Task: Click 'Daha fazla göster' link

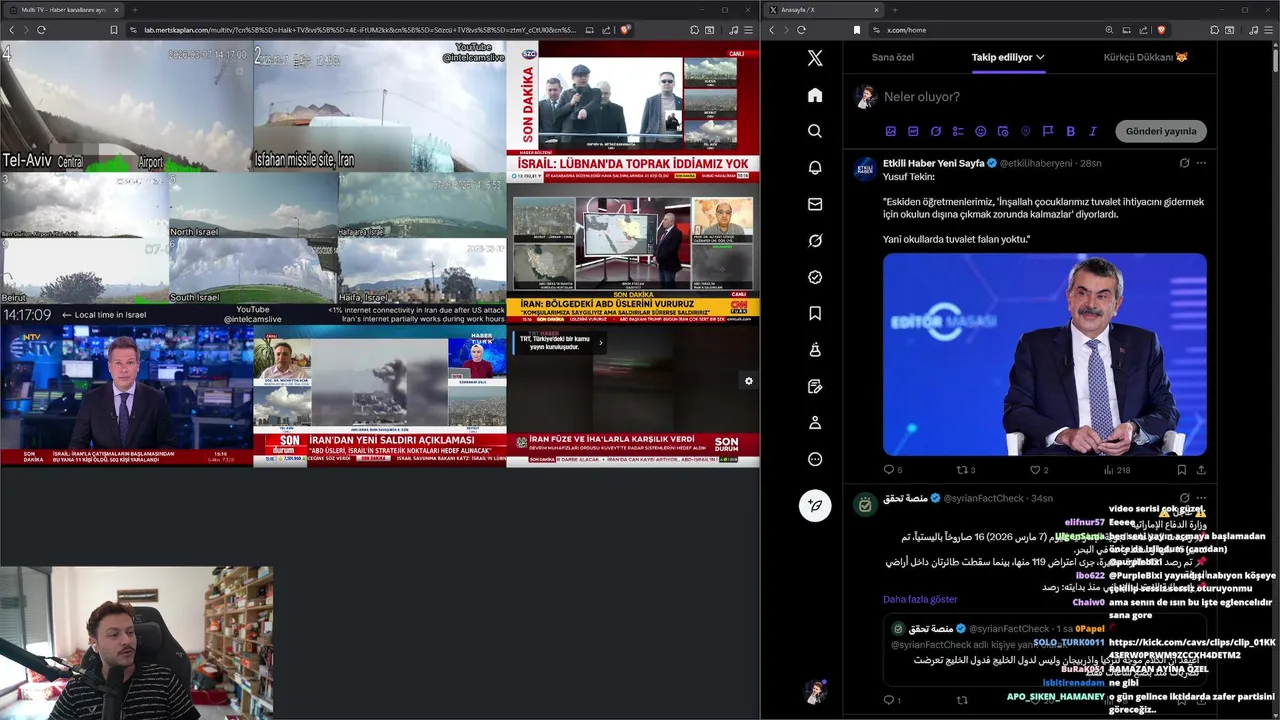Action: (x=920, y=599)
